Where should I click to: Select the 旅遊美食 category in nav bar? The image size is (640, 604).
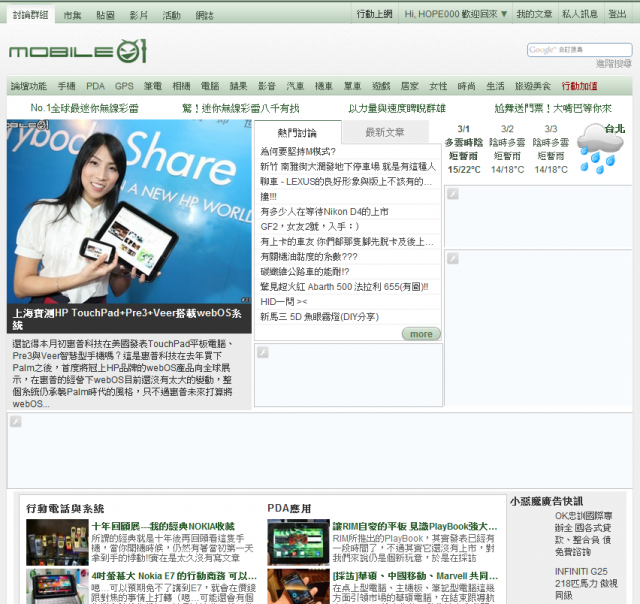pos(533,86)
